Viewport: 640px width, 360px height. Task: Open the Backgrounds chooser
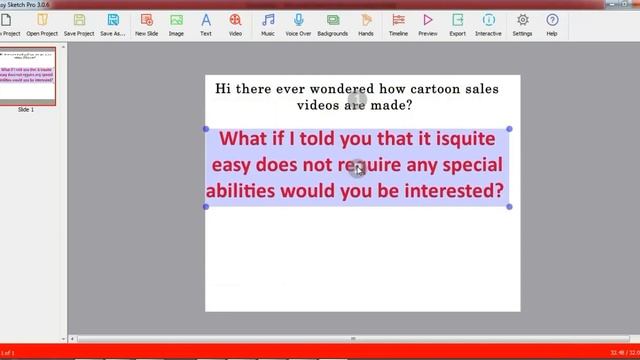click(333, 24)
